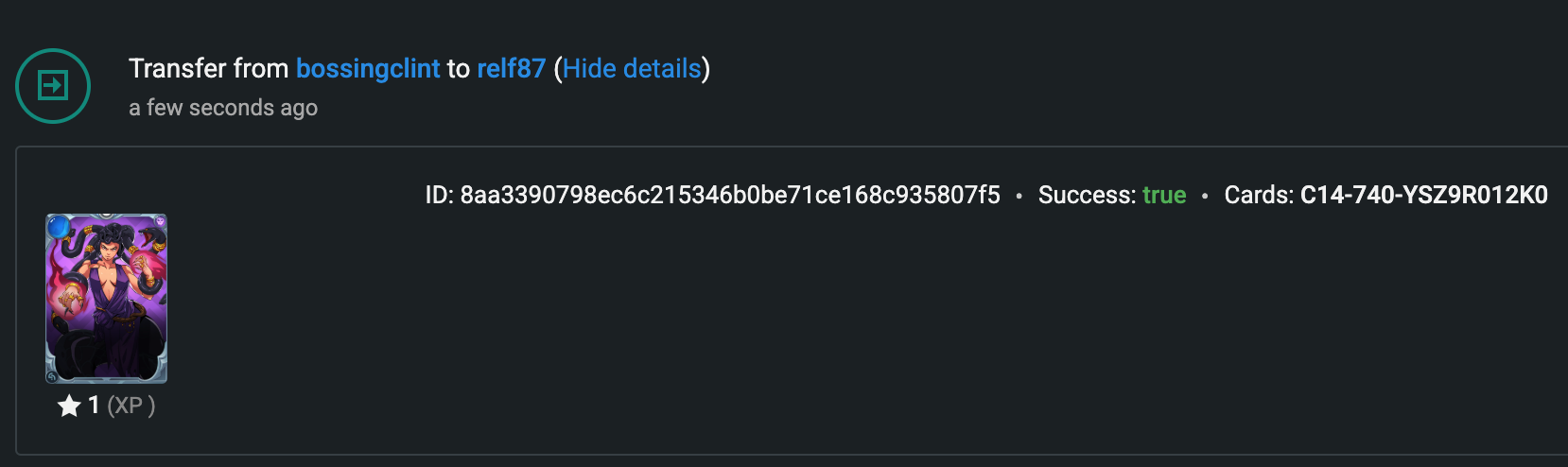The image size is (1568, 467).
Task: Collapse transaction with Hide details
Action: (x=632, y=69)
